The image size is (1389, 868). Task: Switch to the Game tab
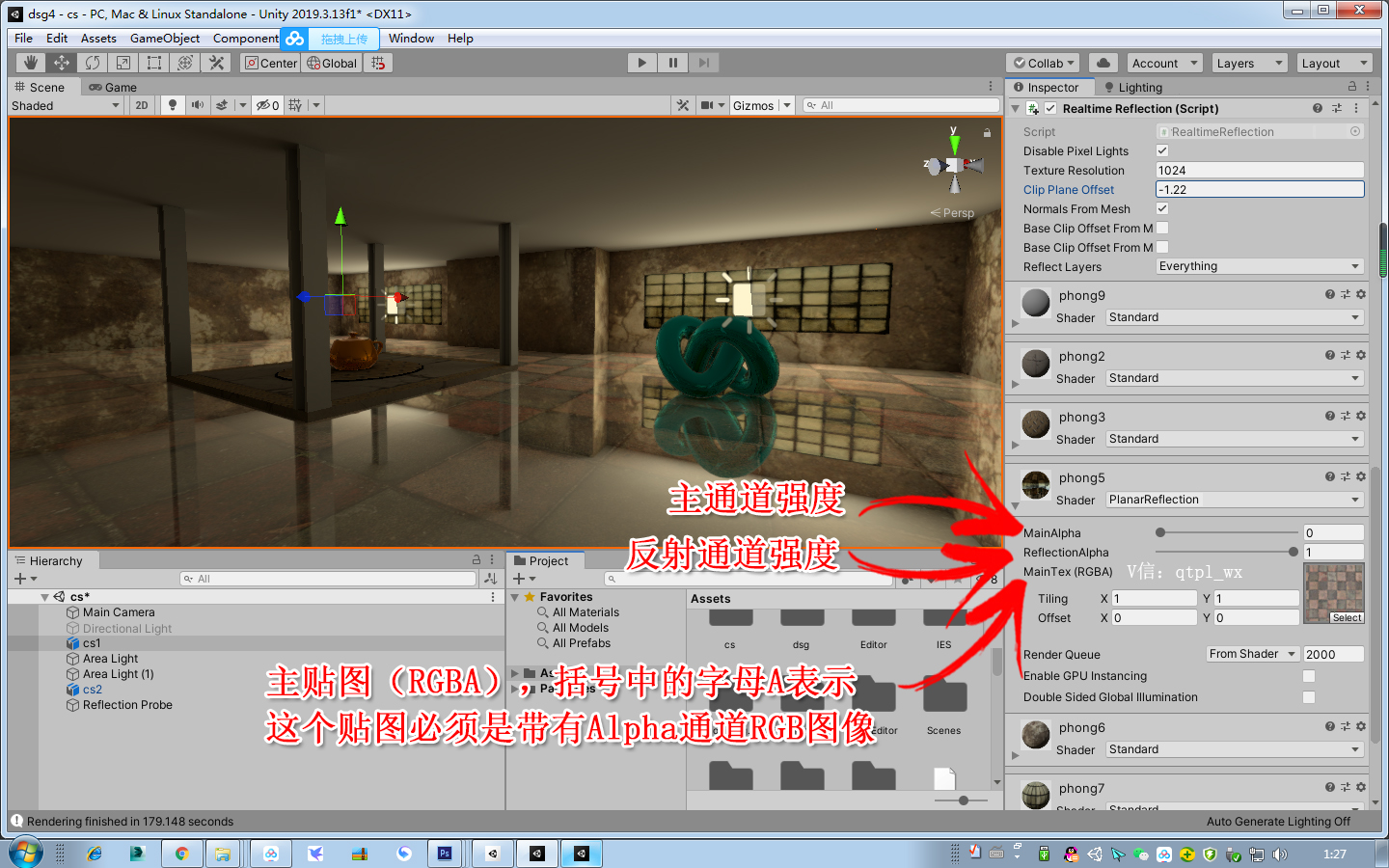point(112,87)
